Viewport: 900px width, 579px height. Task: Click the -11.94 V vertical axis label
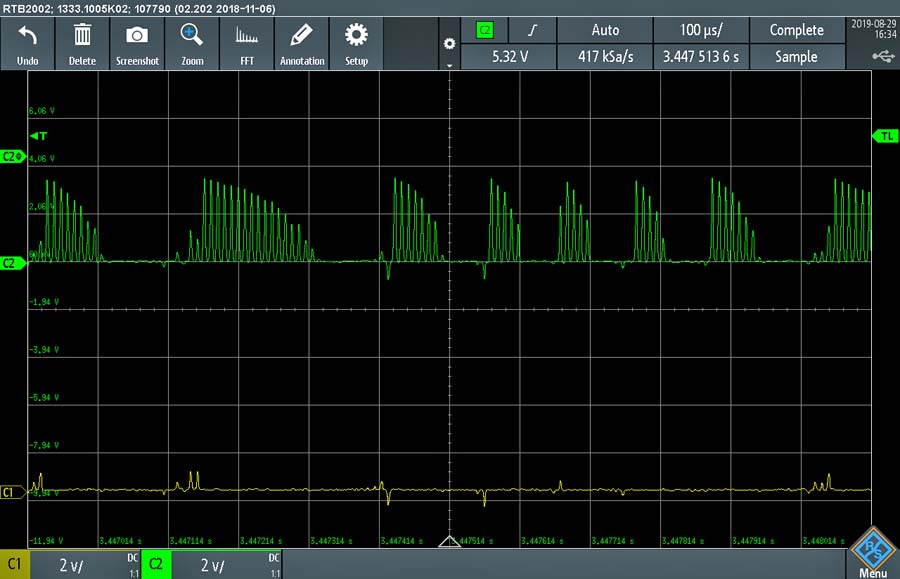[45, 541]
